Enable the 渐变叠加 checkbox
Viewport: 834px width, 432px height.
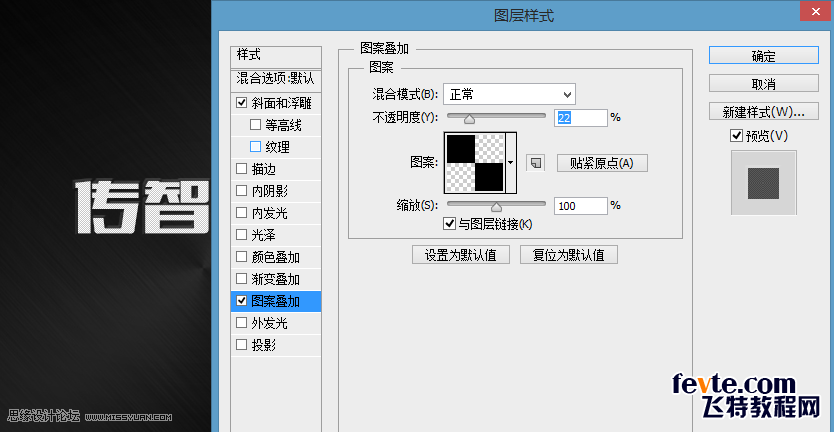(241, 279)
